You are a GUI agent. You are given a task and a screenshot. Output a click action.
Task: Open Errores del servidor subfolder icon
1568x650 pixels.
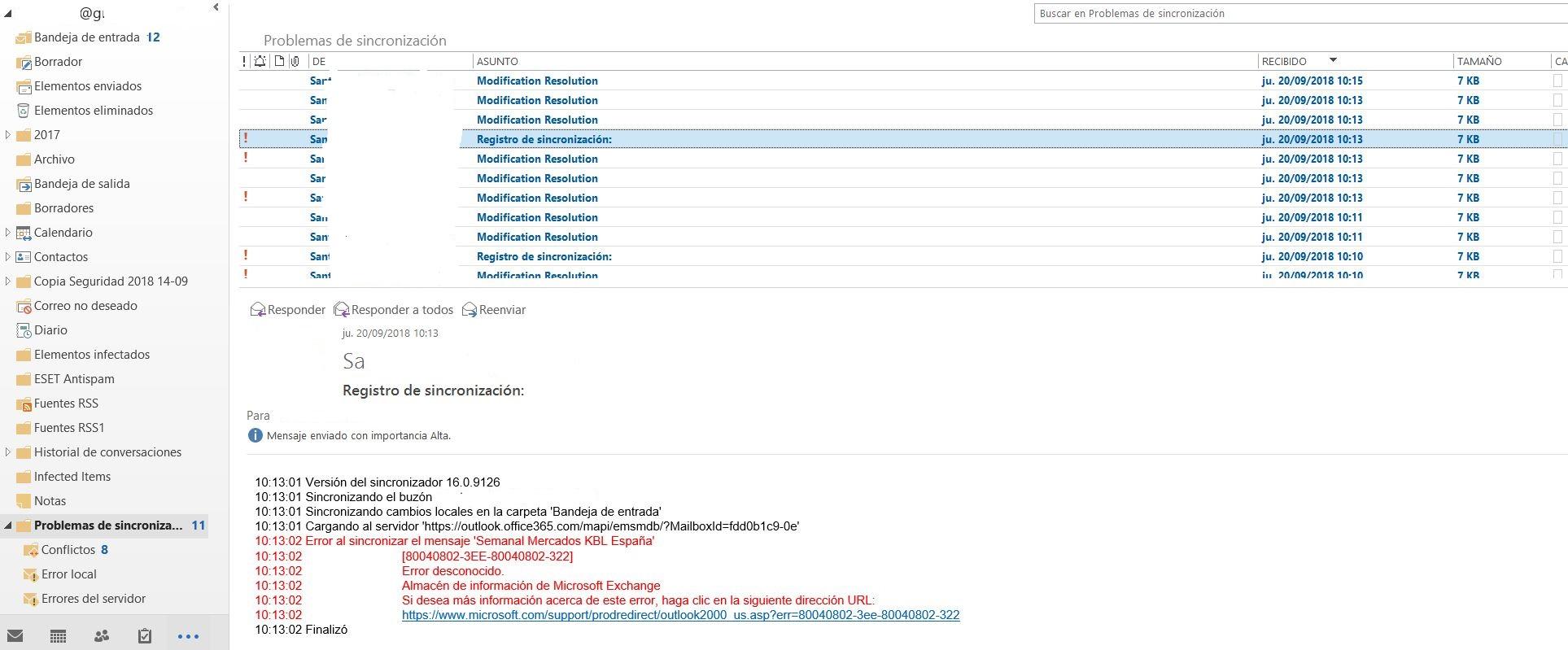(x=31, y=599)
